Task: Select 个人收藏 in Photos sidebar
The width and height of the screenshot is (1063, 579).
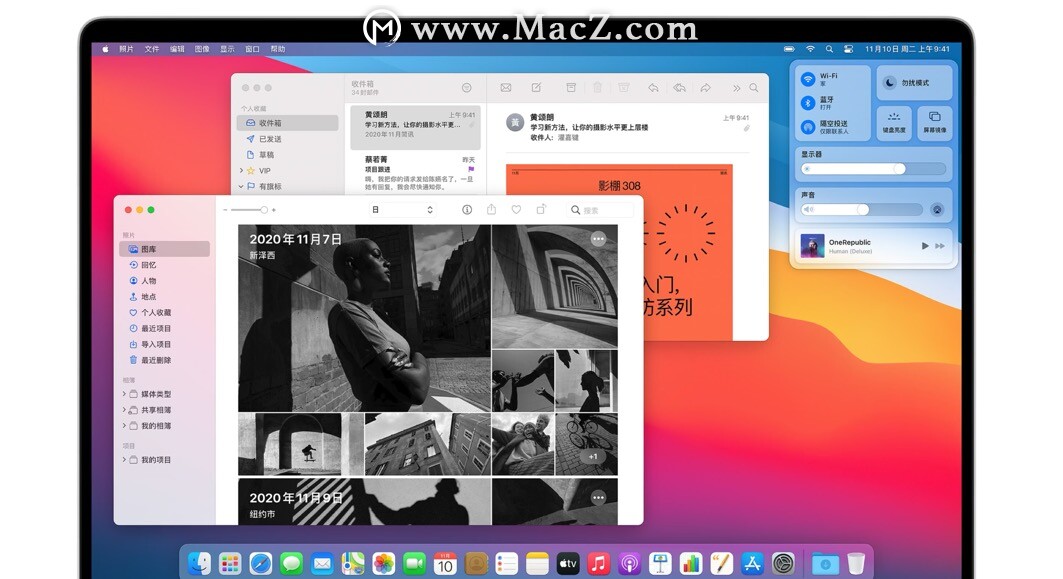Action: coord(165,313)
